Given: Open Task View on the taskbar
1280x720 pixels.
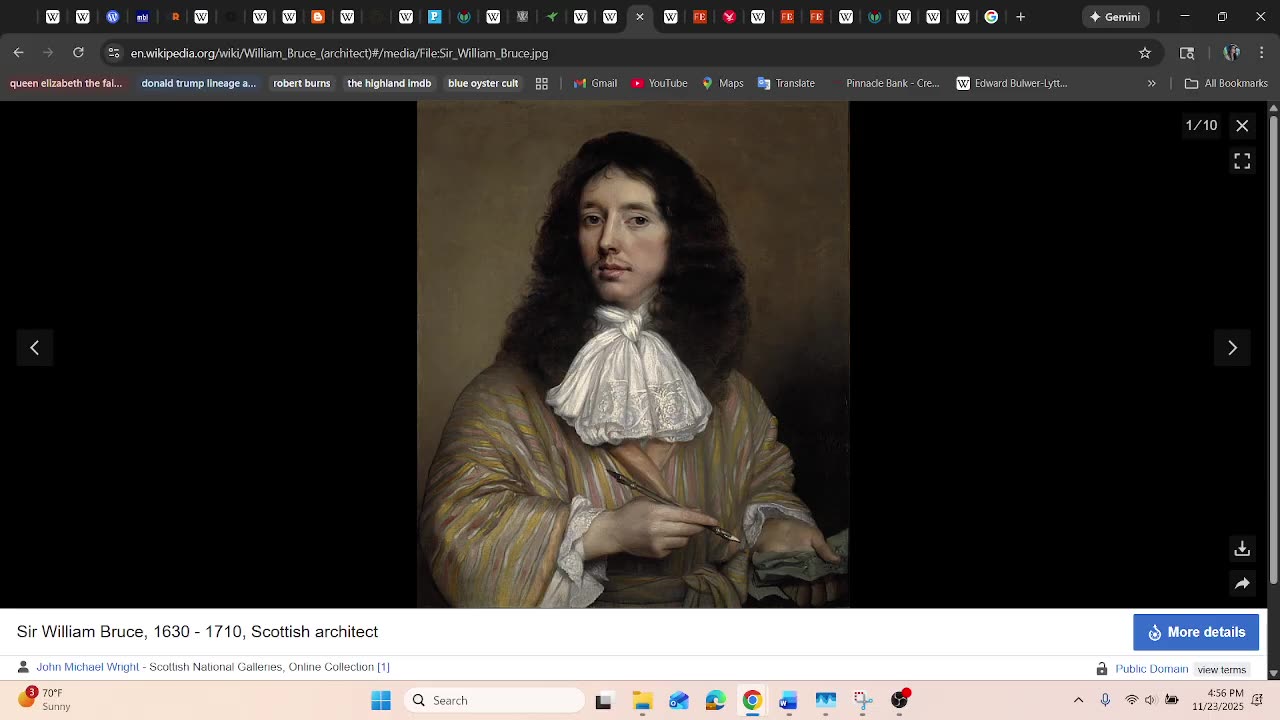Looking at the screenshot, I should coord(603,701).
